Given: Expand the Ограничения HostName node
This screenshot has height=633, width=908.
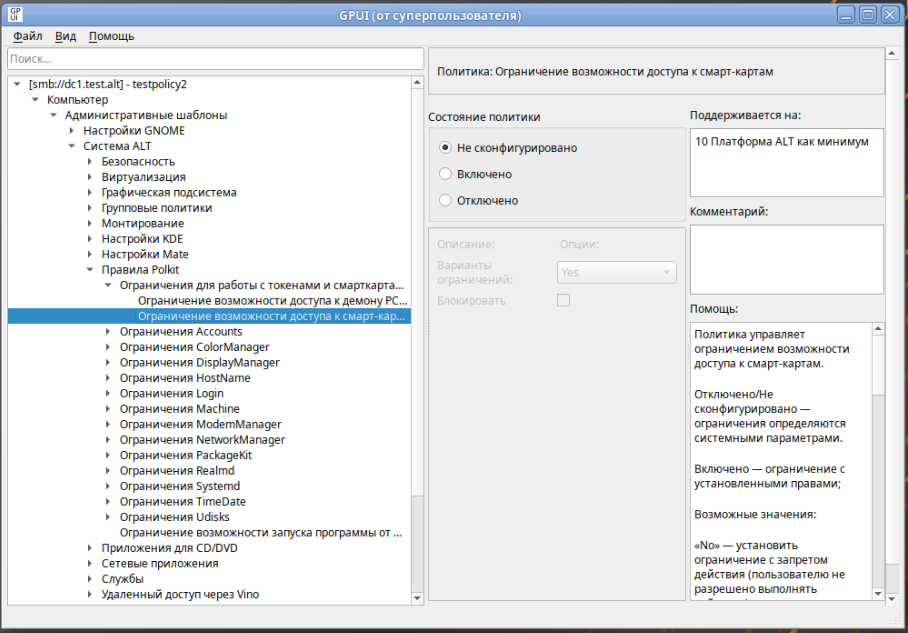Looking at the screenshot, I should (108, 378).
